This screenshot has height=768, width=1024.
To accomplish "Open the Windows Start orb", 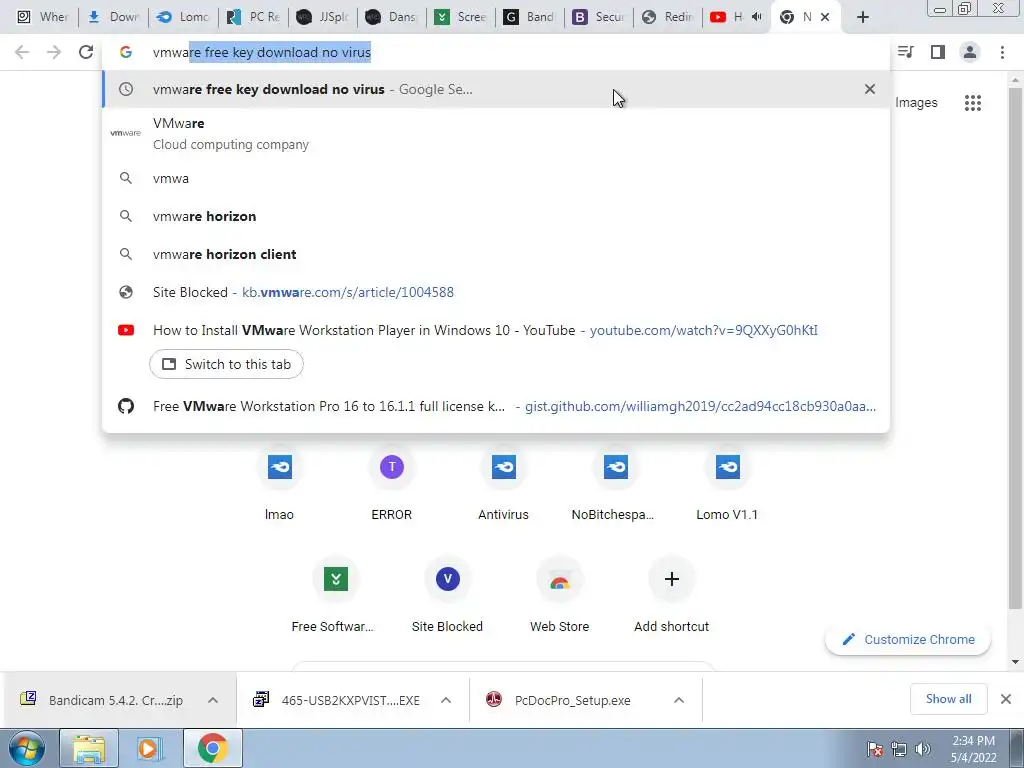I will click(25, 748).
